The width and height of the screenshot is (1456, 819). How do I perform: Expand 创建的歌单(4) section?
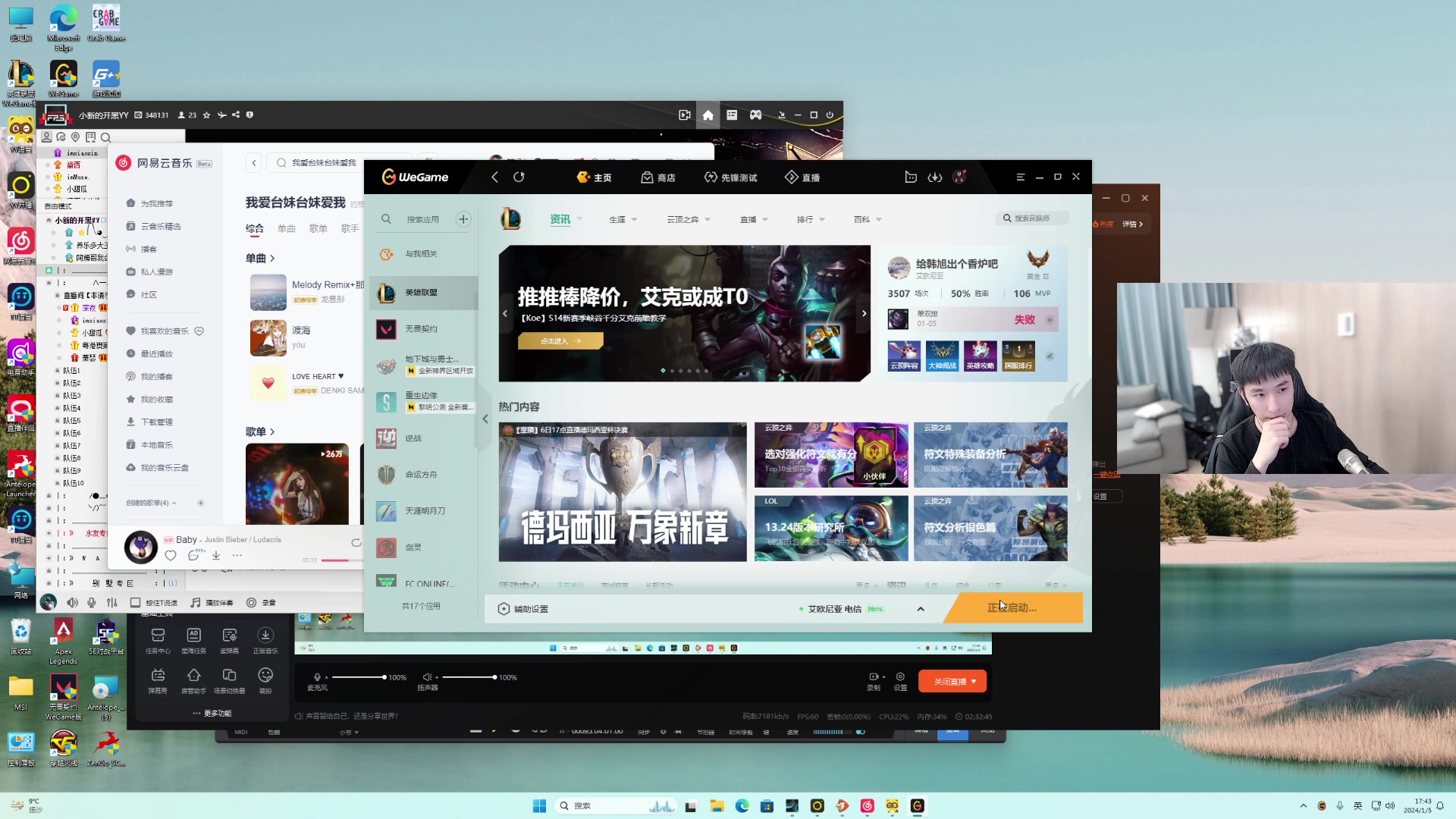click(151, 504)
